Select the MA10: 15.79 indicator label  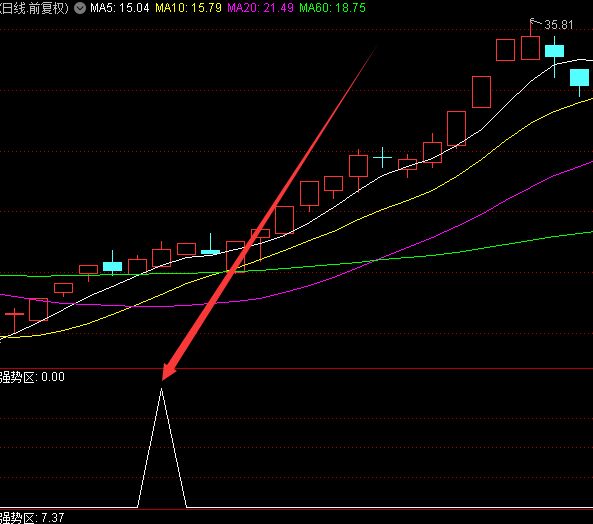point(188,8)
